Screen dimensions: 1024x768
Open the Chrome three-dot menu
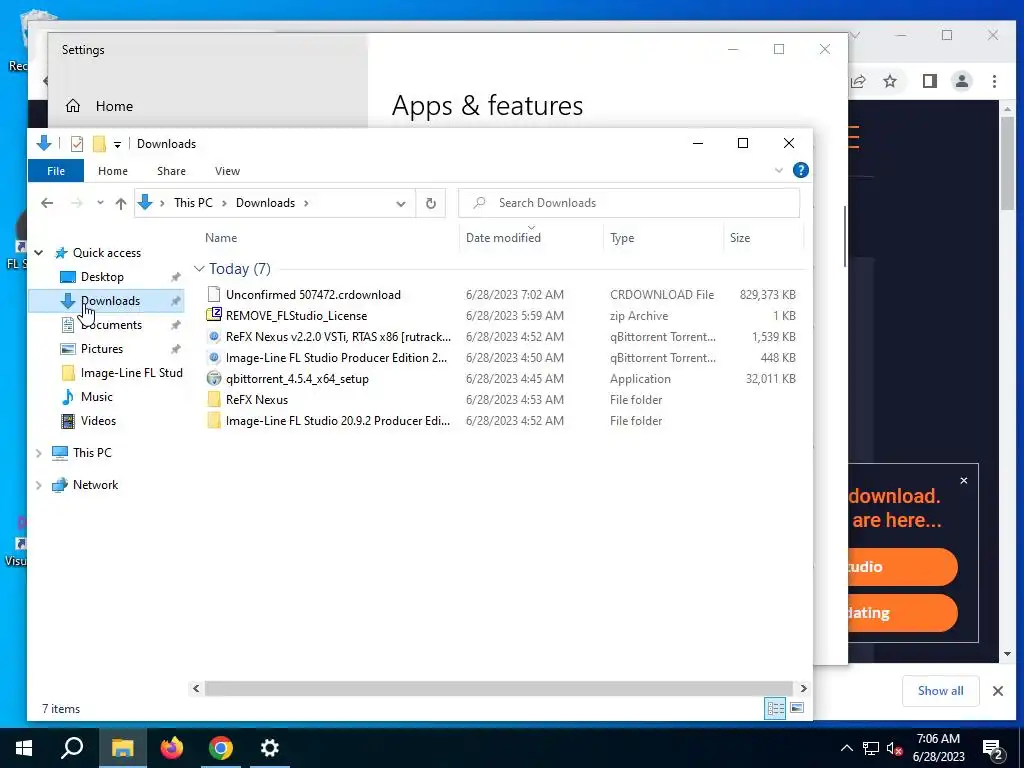(x=994, y=82)
